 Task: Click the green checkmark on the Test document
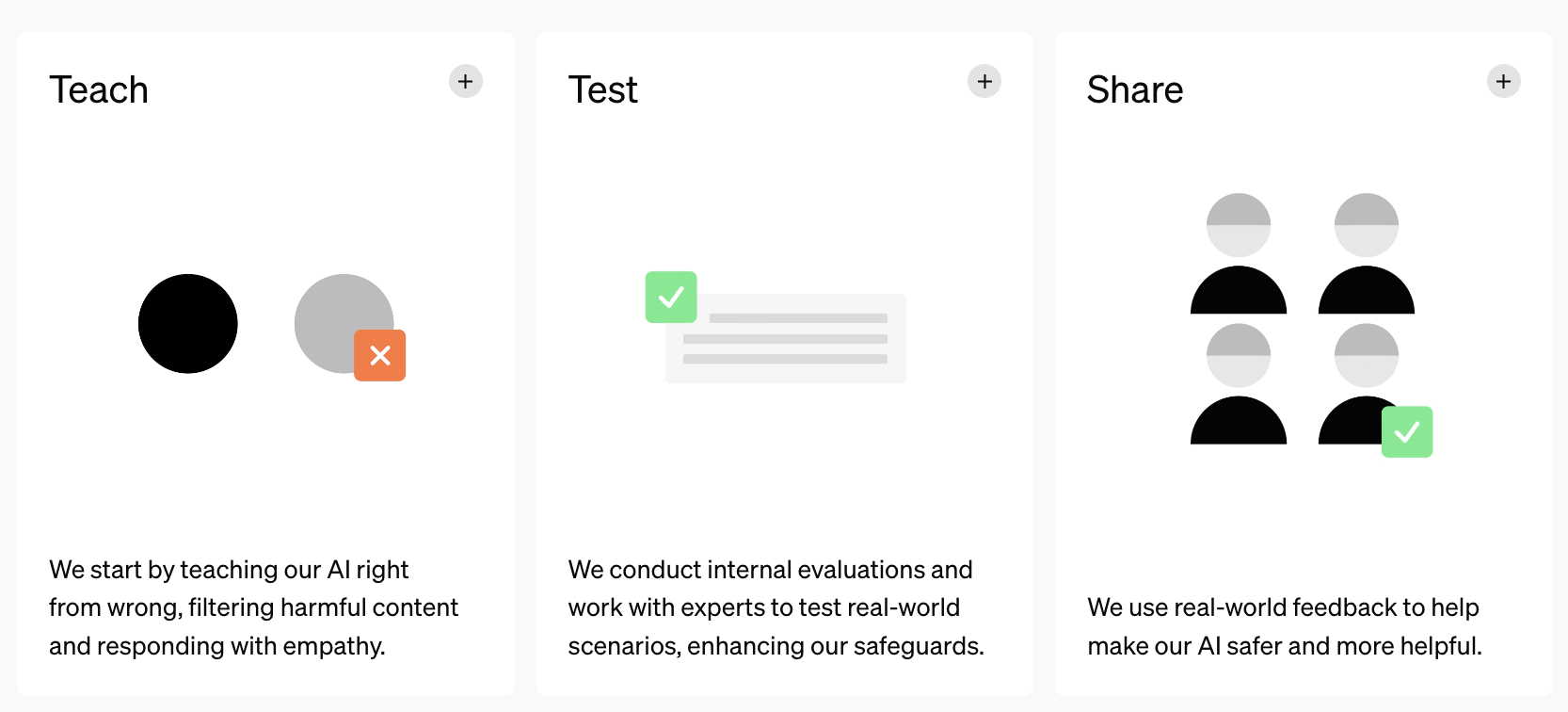(671, 298)
